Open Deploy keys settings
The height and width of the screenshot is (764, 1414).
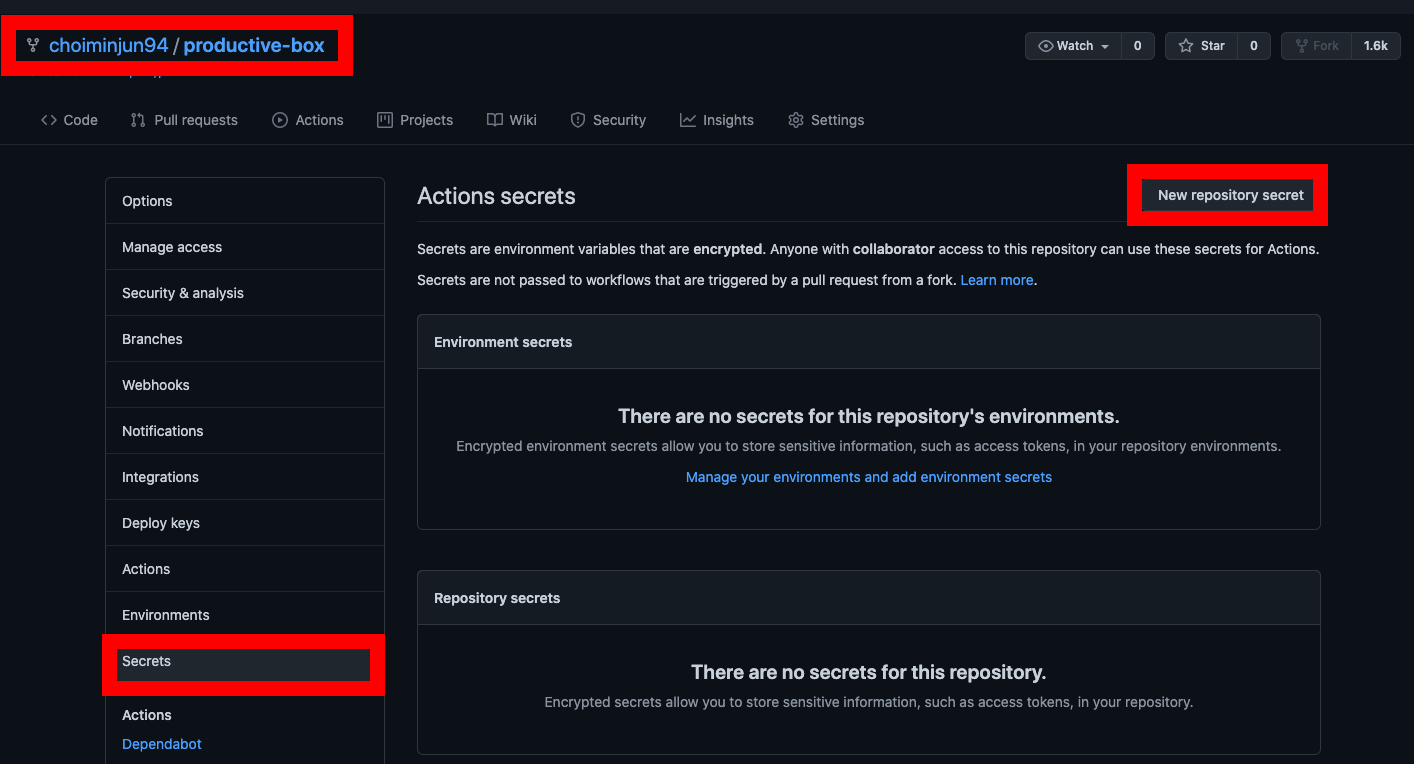click(x=245, y=523)
